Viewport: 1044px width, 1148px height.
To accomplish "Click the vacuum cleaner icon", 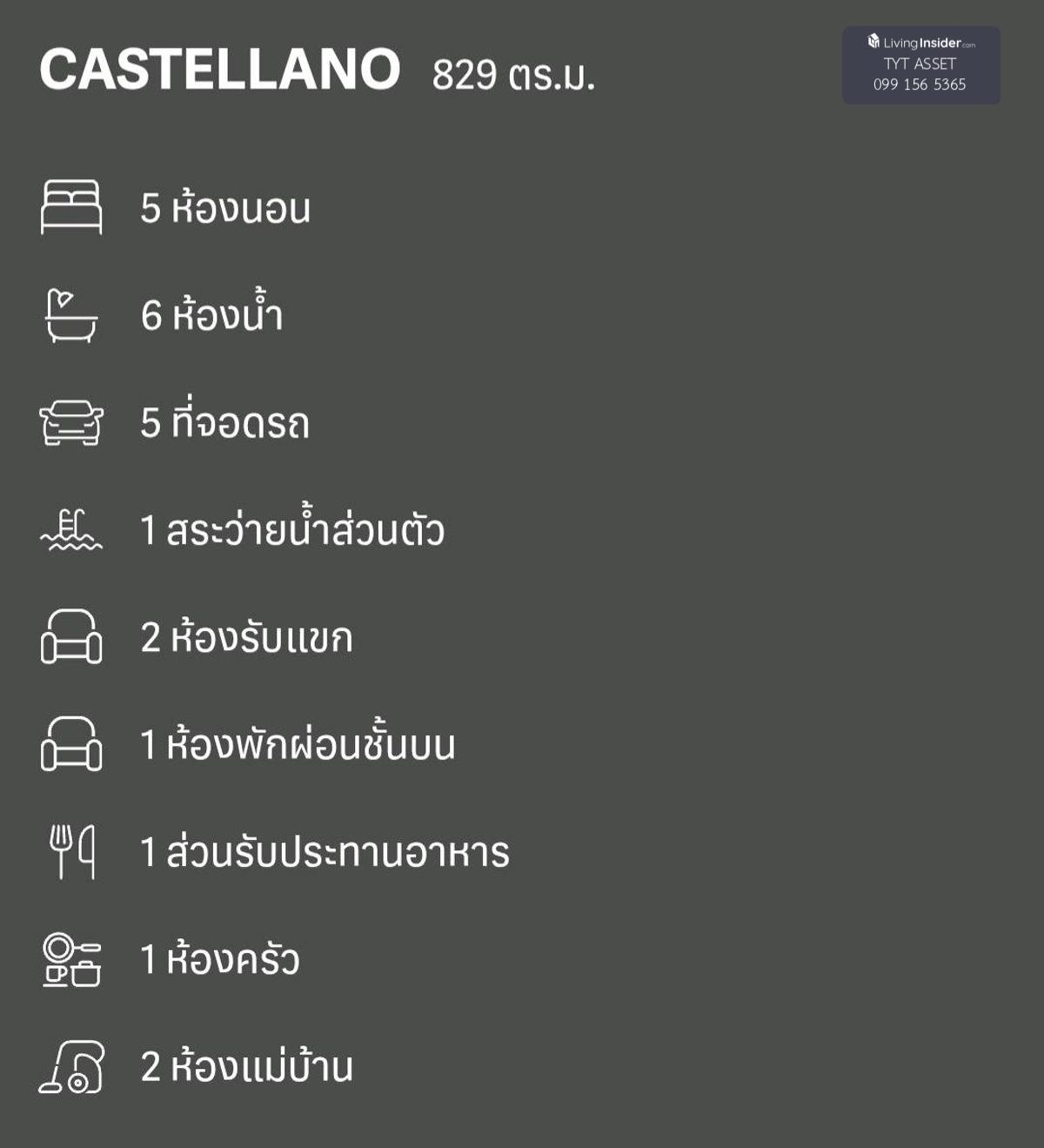I will point(71,1066).
